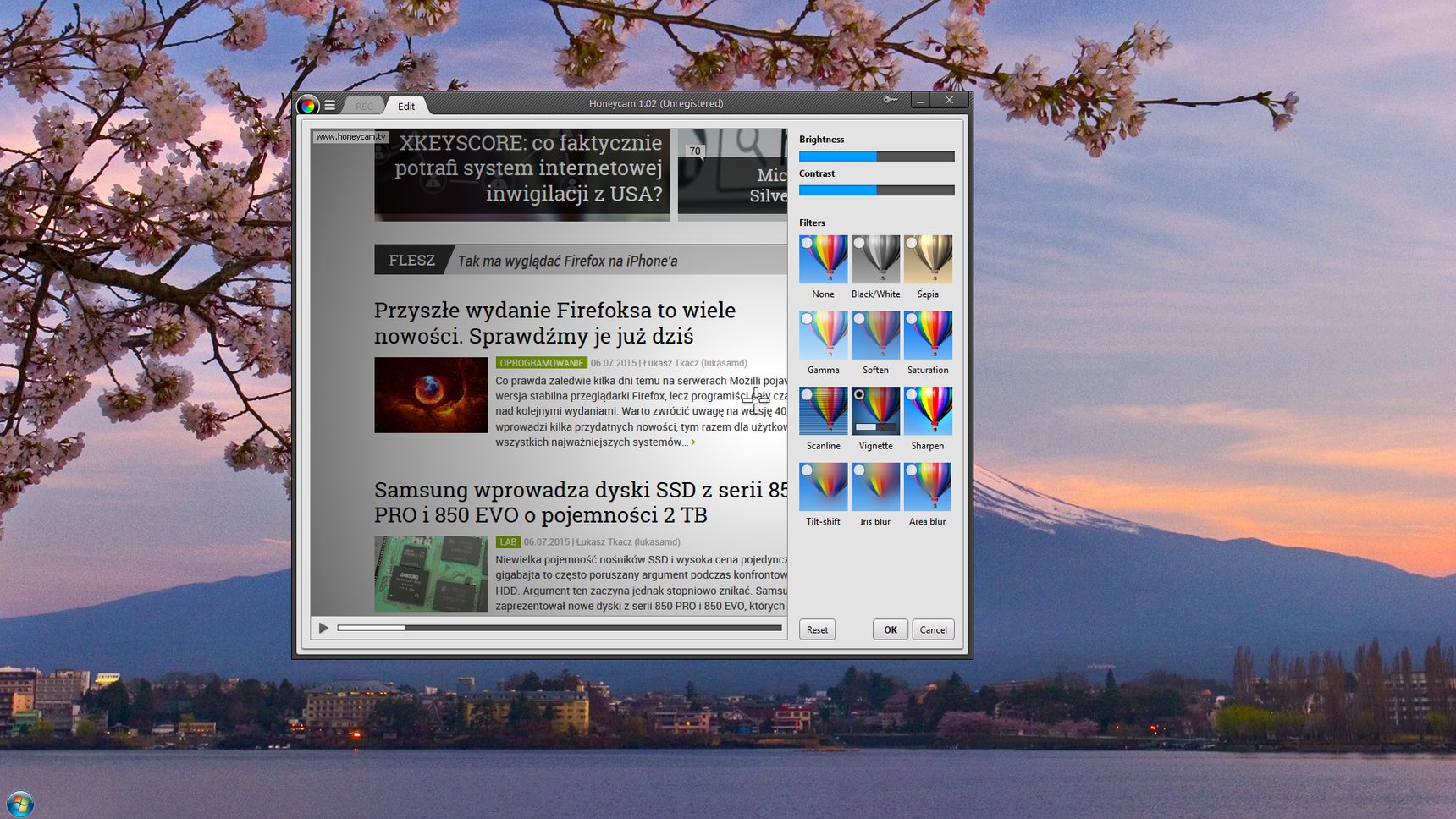
Task: Adjust the Contrast slider
Action: click(x=877, y=190)
